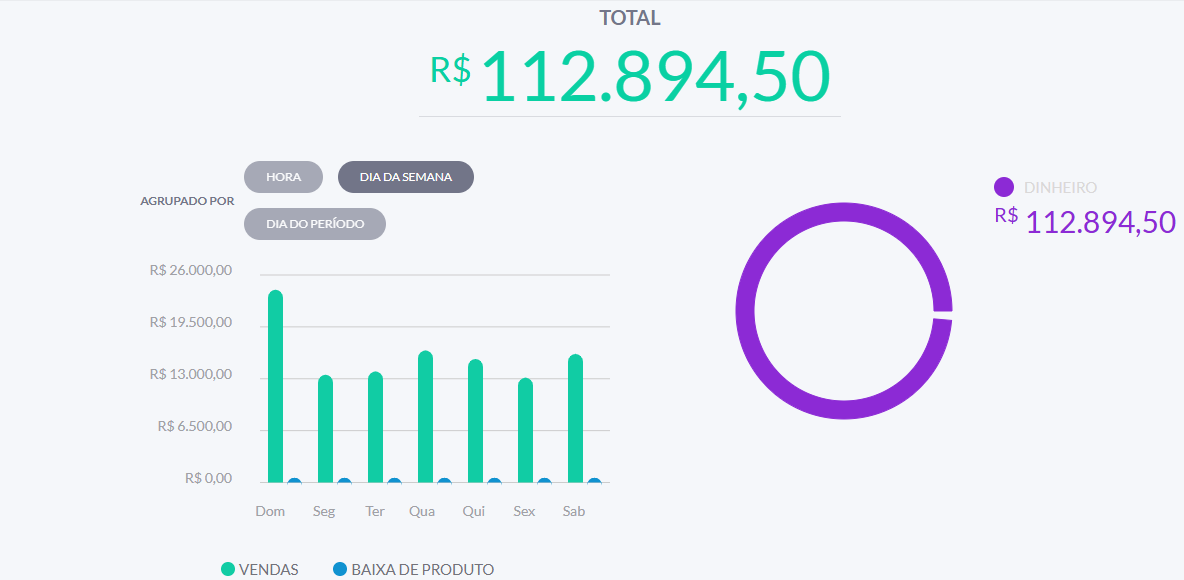
Task: Click the blue Sab product write-off marker
Action: tap(594, 481)
